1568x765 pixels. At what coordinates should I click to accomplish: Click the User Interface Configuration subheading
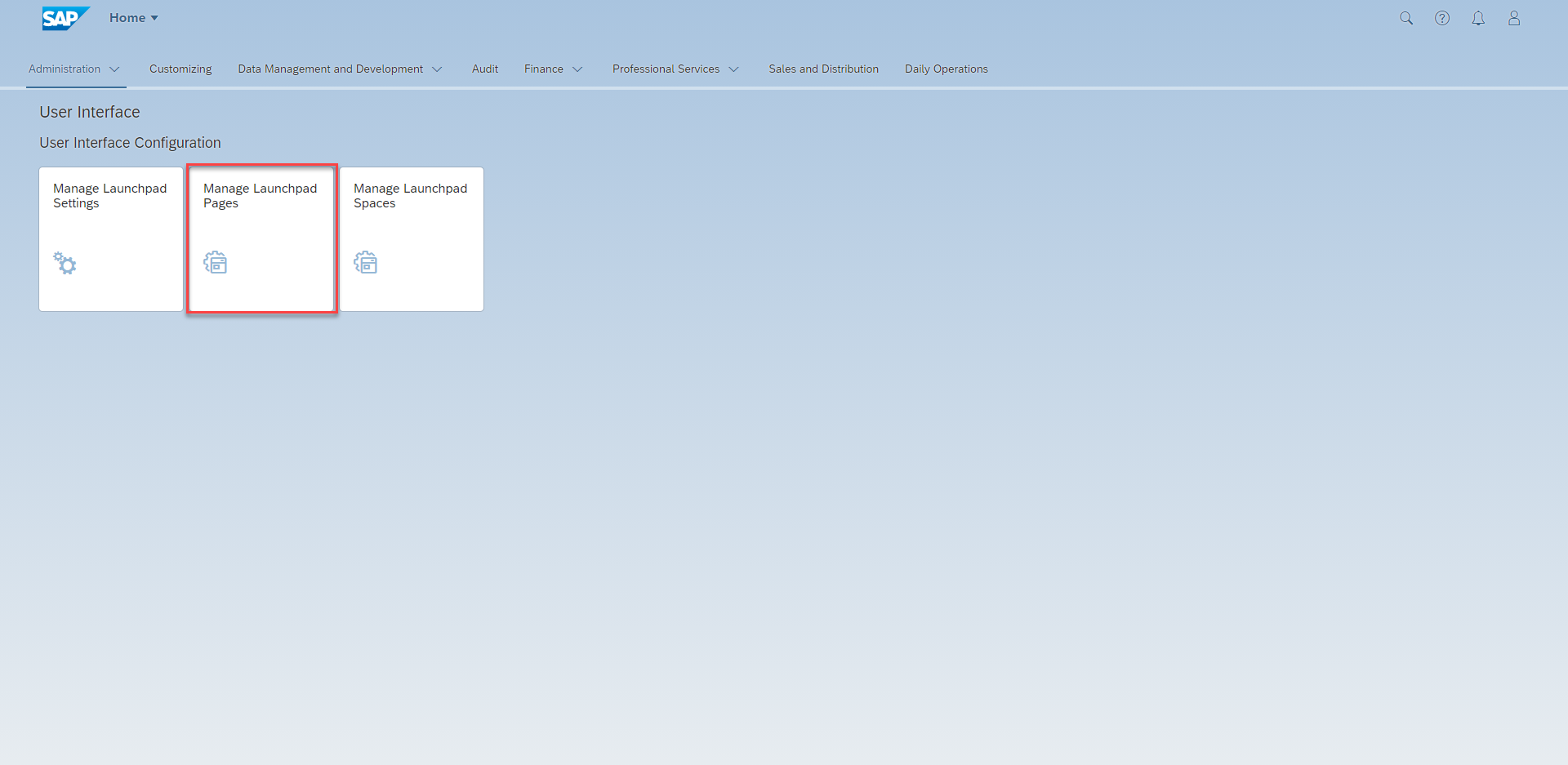pos(131,143)
